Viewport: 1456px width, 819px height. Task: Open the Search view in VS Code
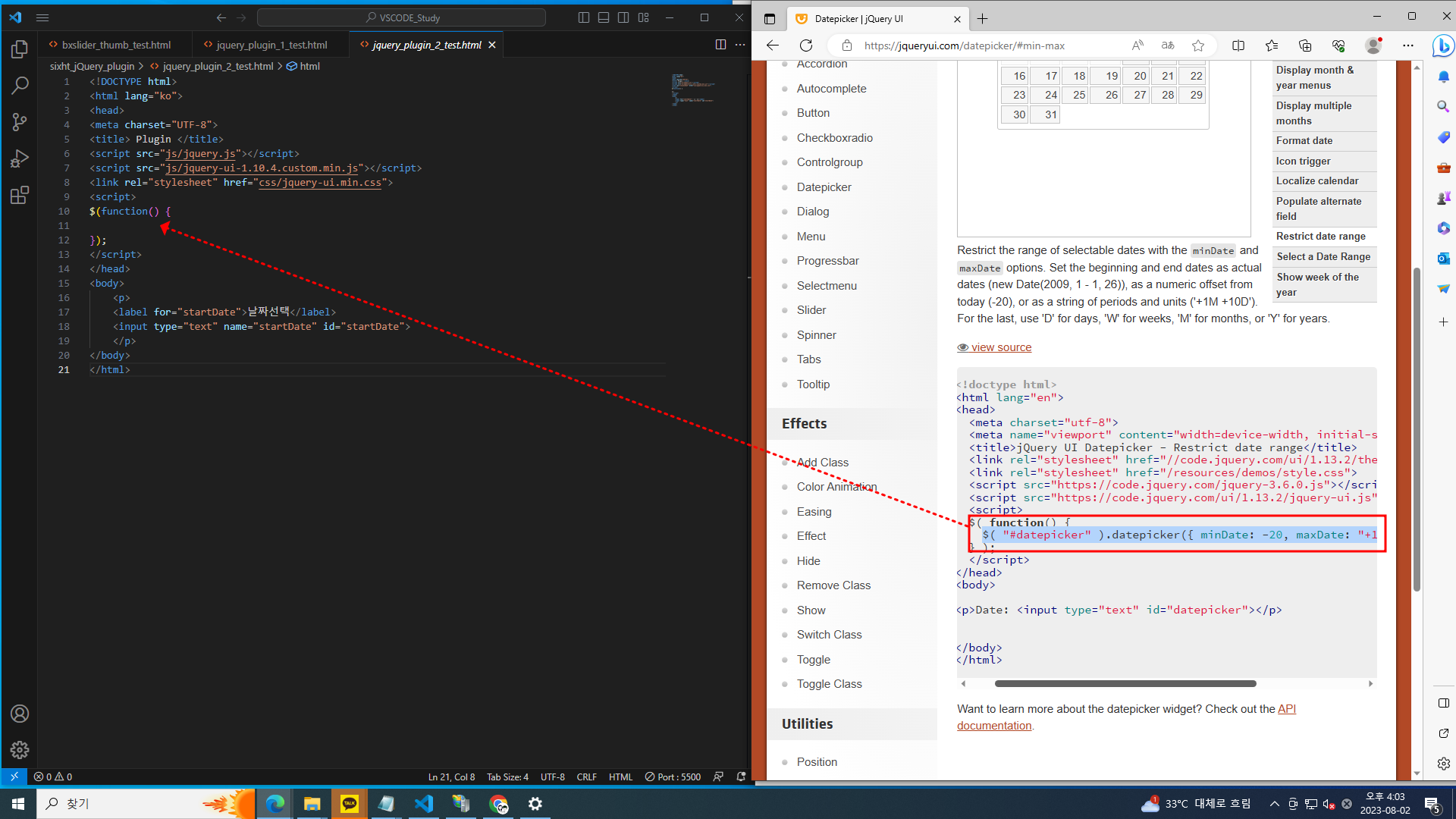20,85
